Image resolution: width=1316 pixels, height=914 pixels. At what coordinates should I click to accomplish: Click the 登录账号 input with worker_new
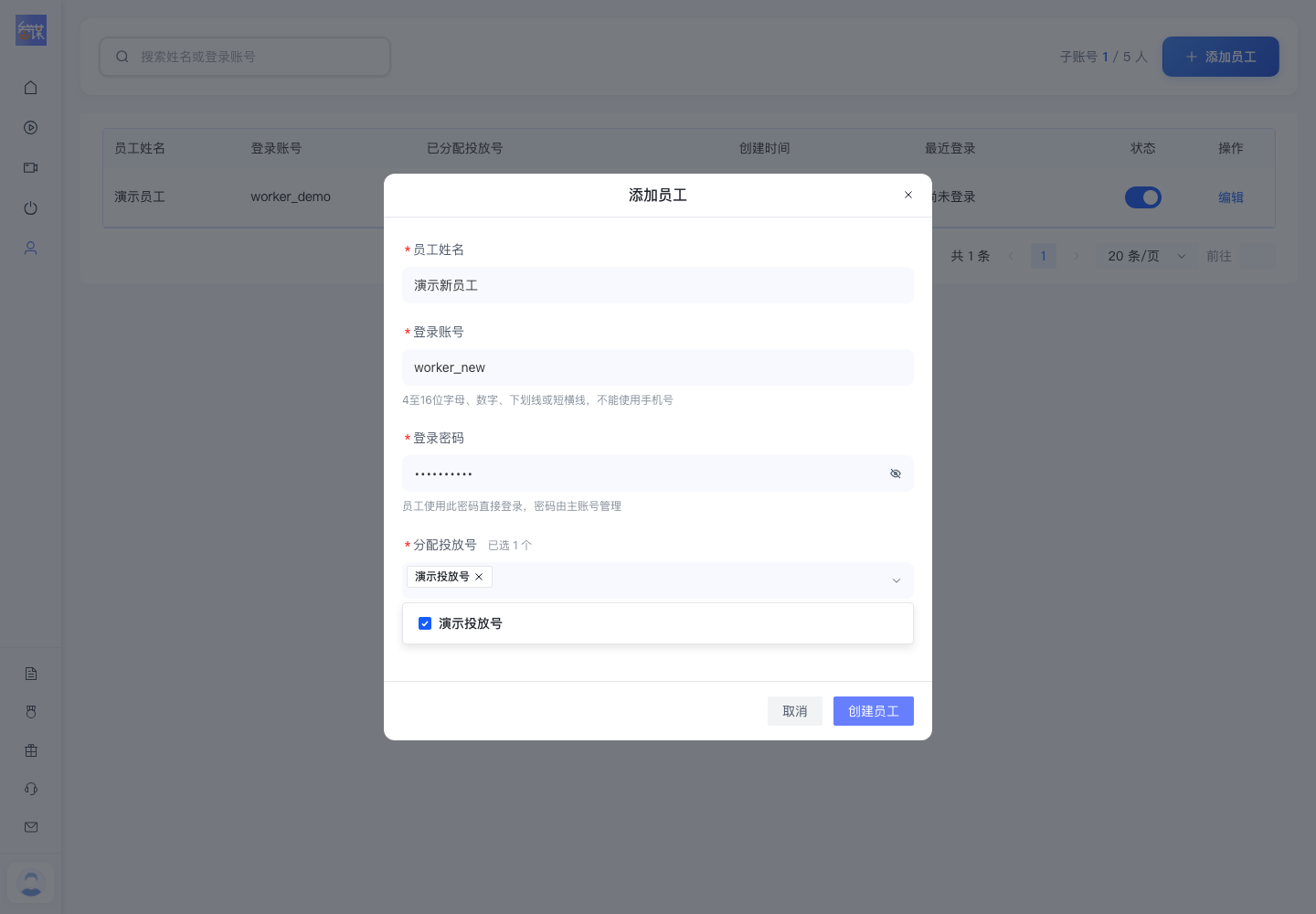(658, 367)
